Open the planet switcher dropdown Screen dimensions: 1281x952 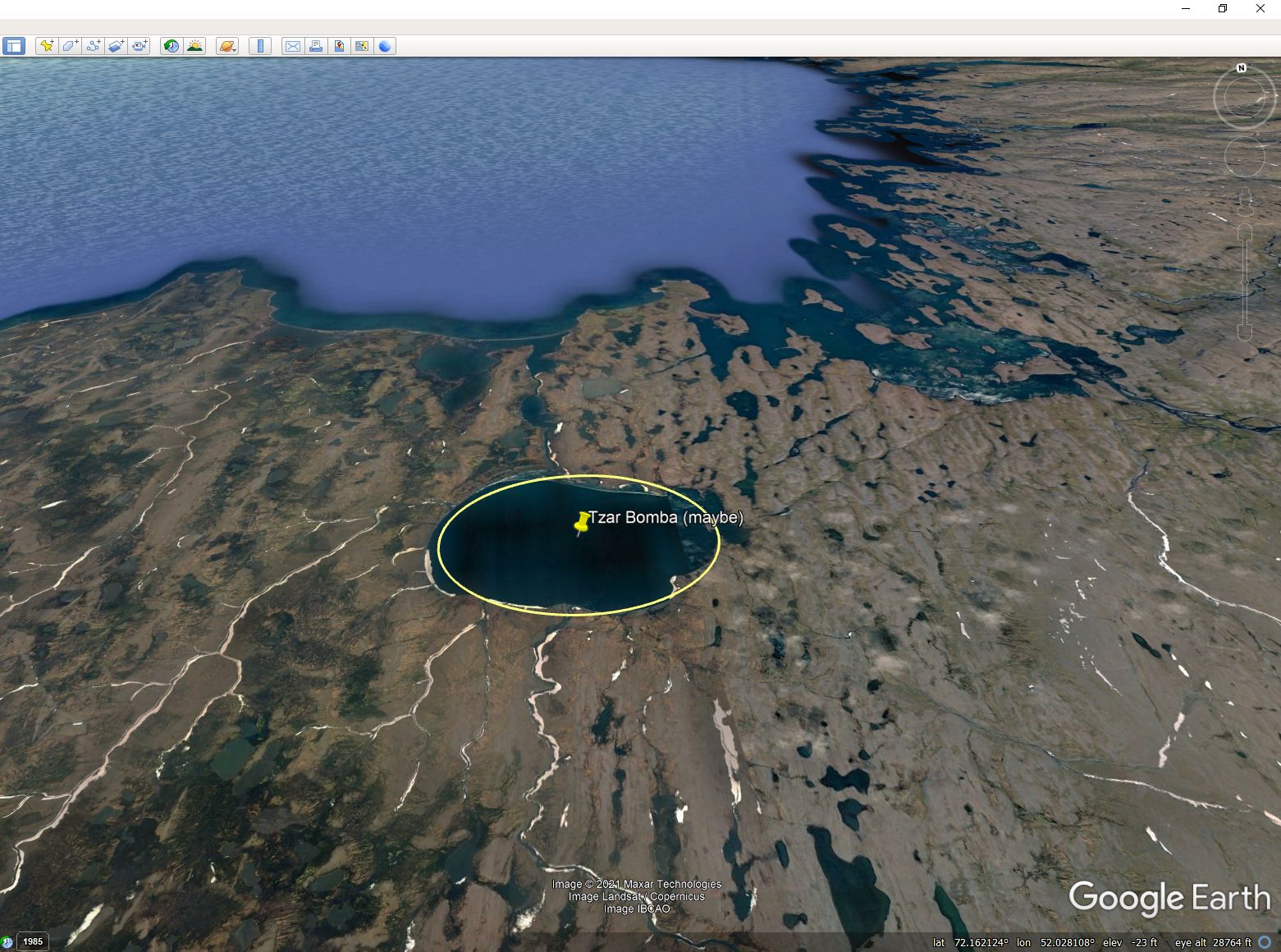click(227, 46)
